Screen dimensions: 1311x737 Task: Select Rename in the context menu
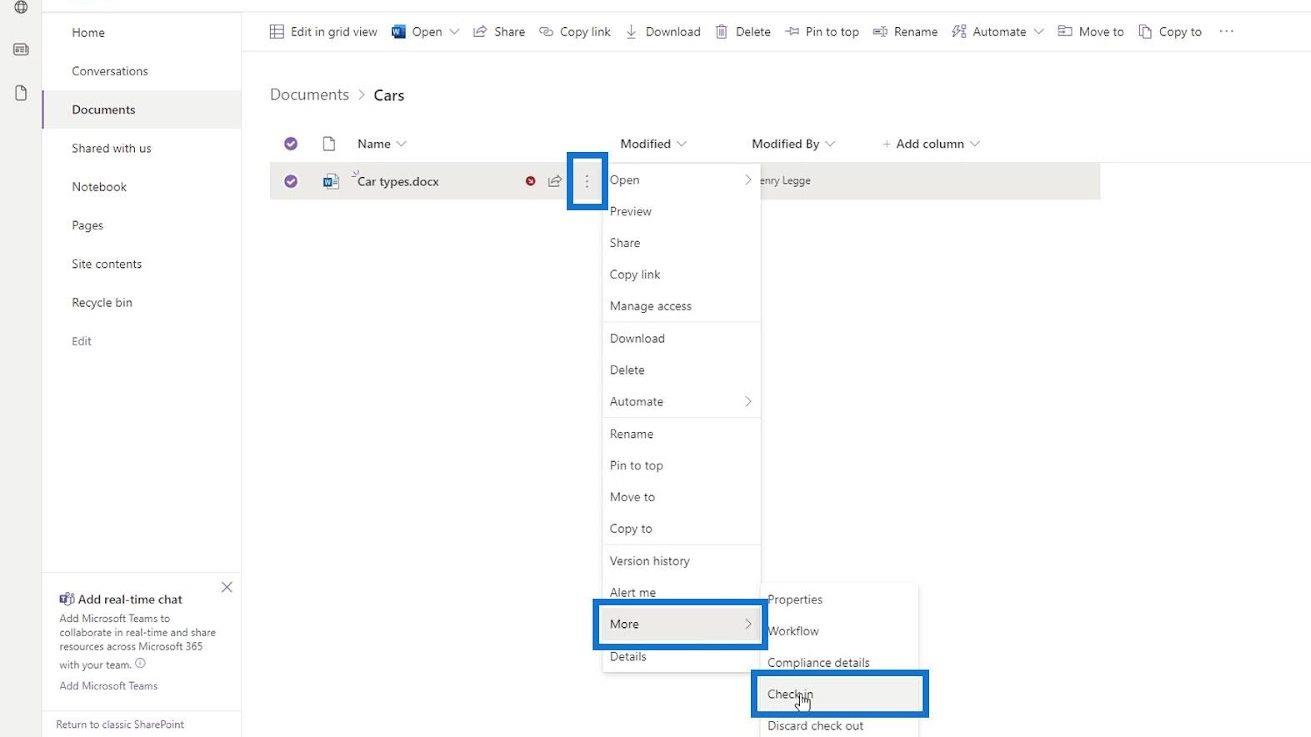[x=681, y=434]
